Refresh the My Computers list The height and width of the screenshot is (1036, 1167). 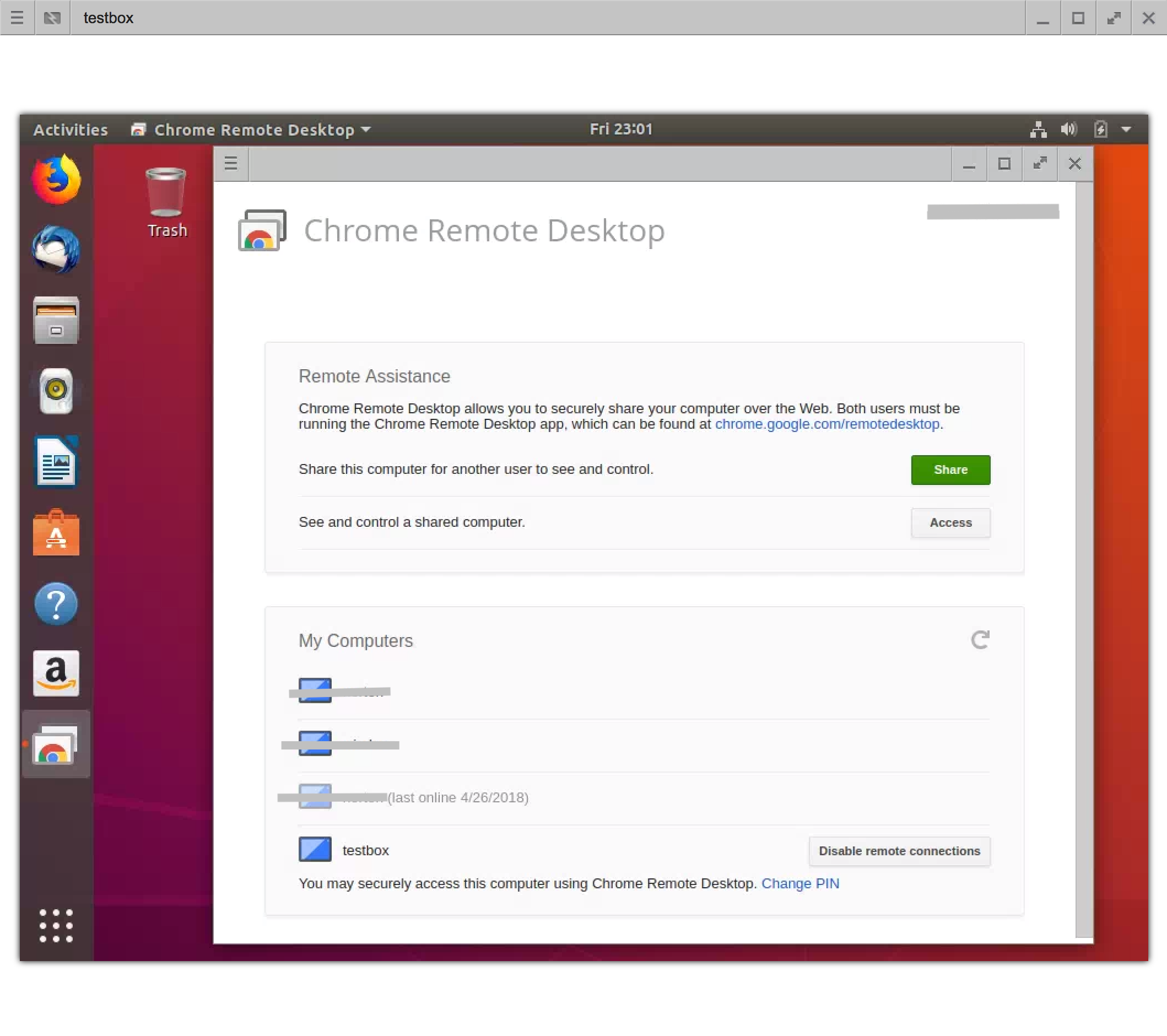pos(980,640)
